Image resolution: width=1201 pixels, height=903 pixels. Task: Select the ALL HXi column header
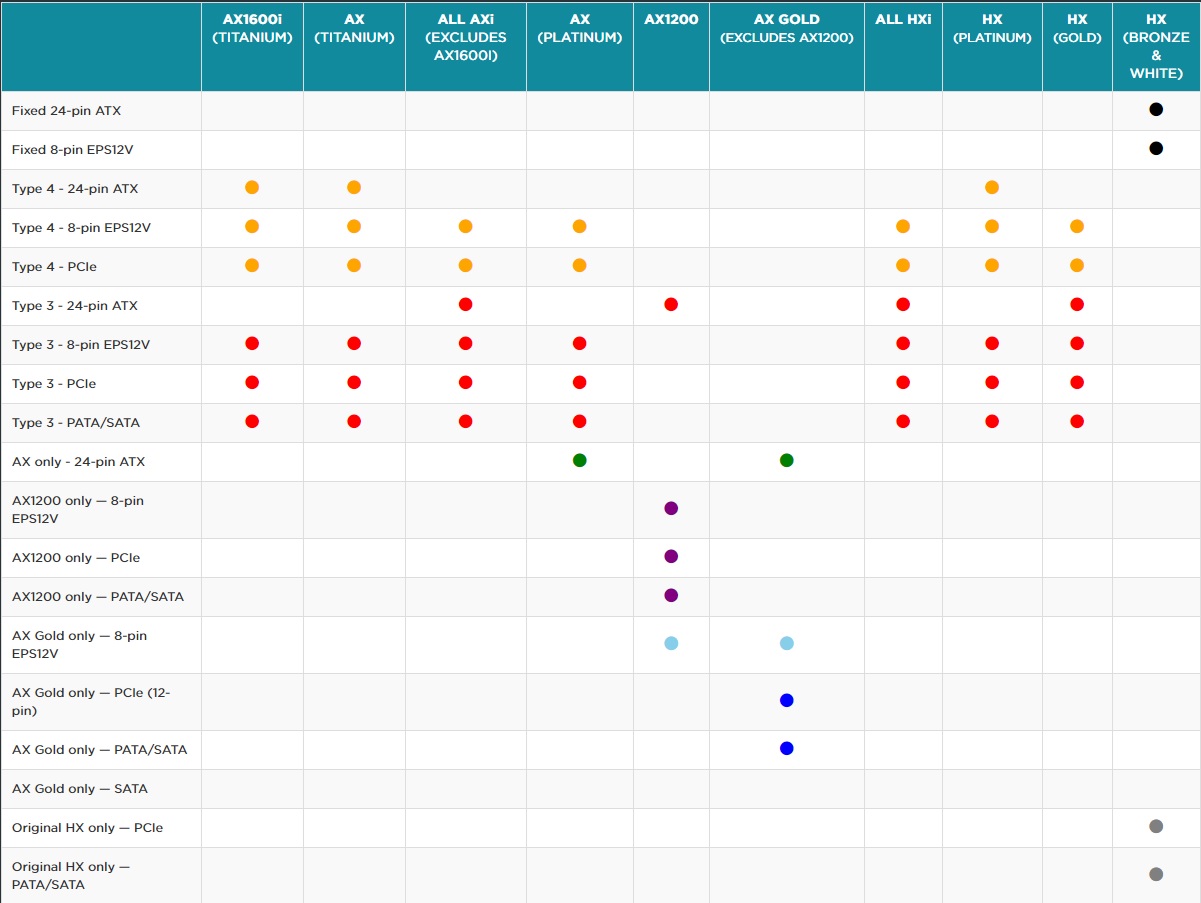(x=903, y=20)
